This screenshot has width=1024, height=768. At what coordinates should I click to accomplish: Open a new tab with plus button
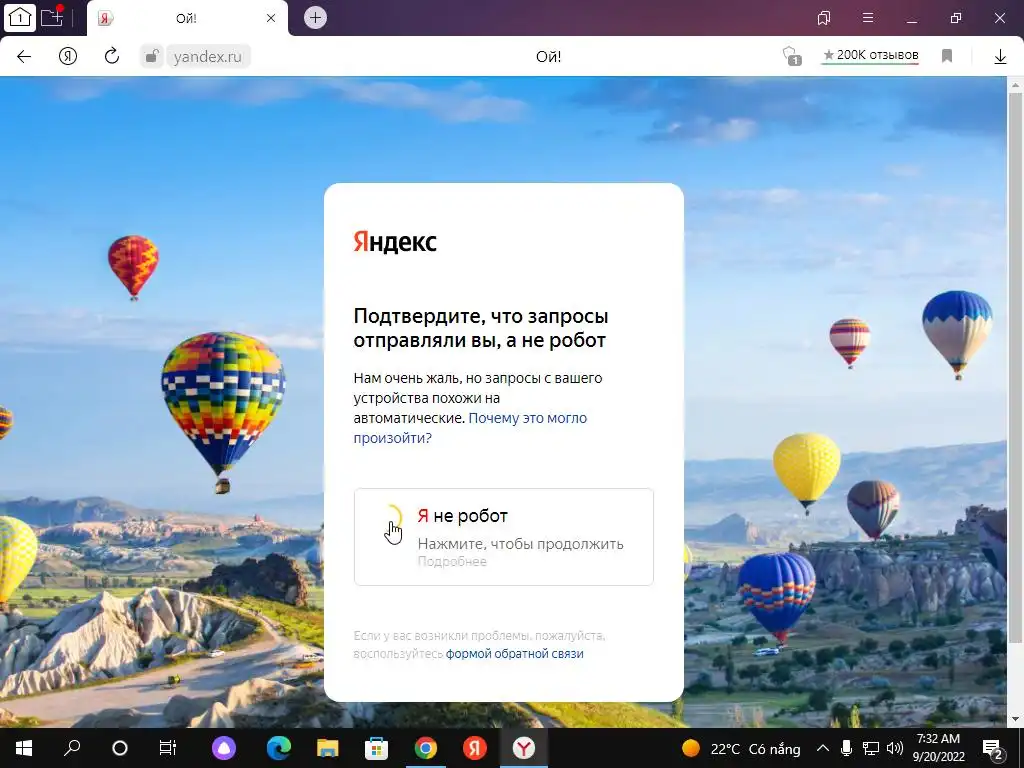[315, 18]
